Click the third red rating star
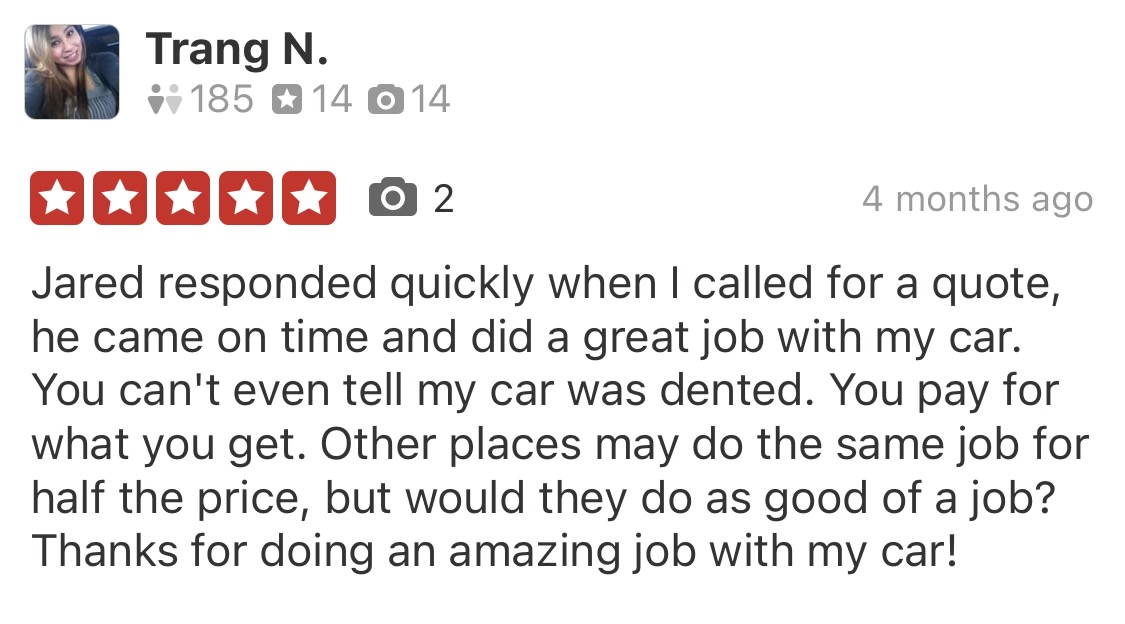The image size is (1125, 624). tap(183, 198)
